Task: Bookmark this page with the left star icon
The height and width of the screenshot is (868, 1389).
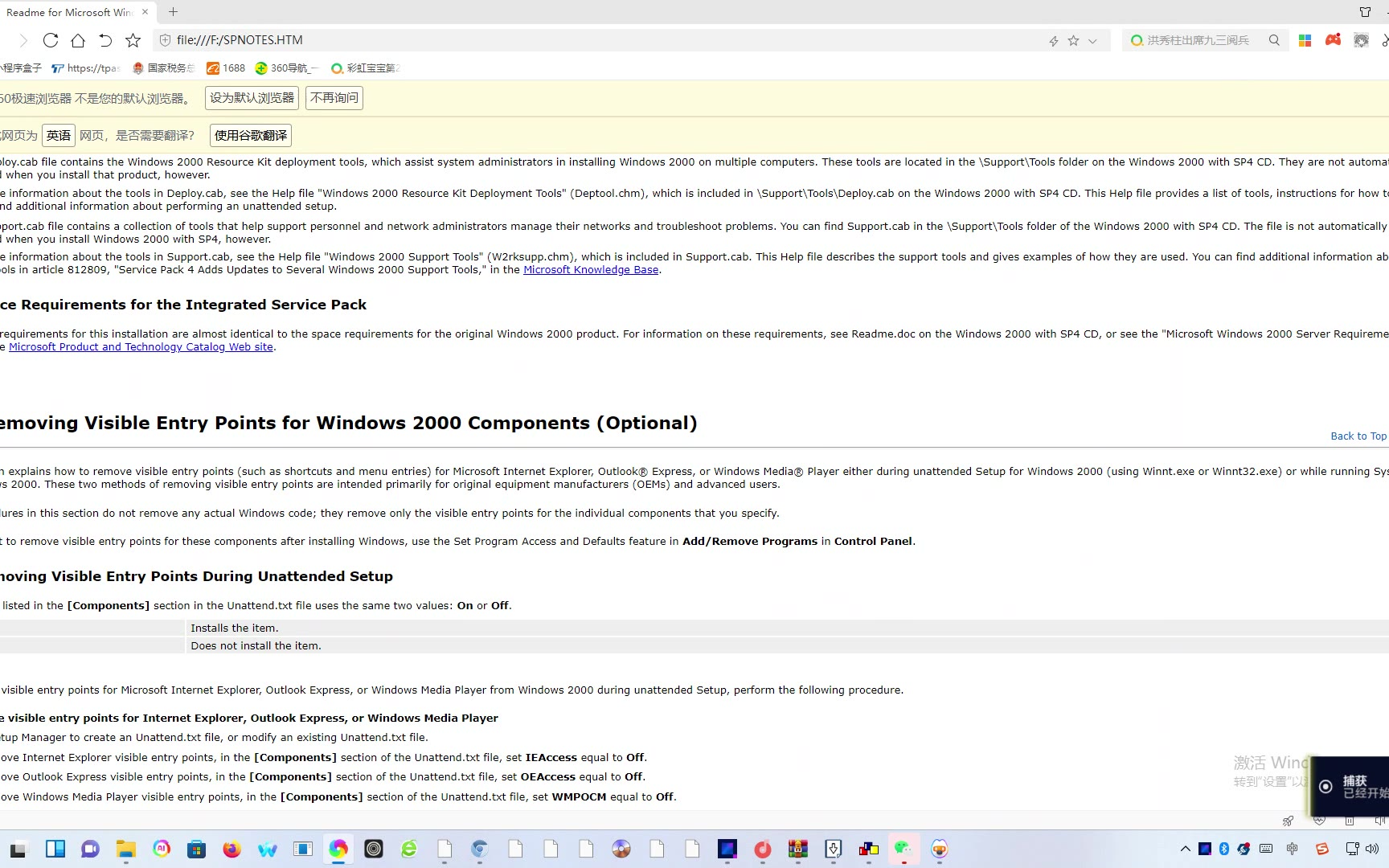Action: [x=133, y=40]
